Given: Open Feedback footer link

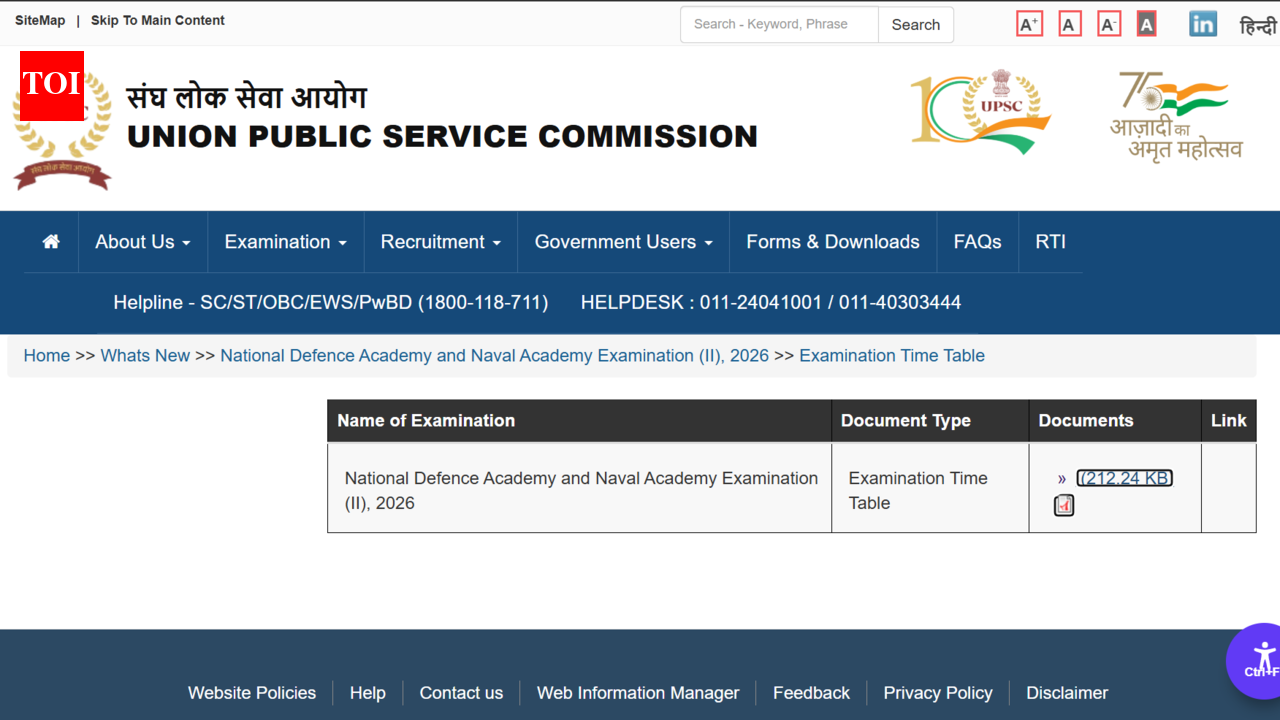Looking at the screenshot, I should tap(811, 692).
